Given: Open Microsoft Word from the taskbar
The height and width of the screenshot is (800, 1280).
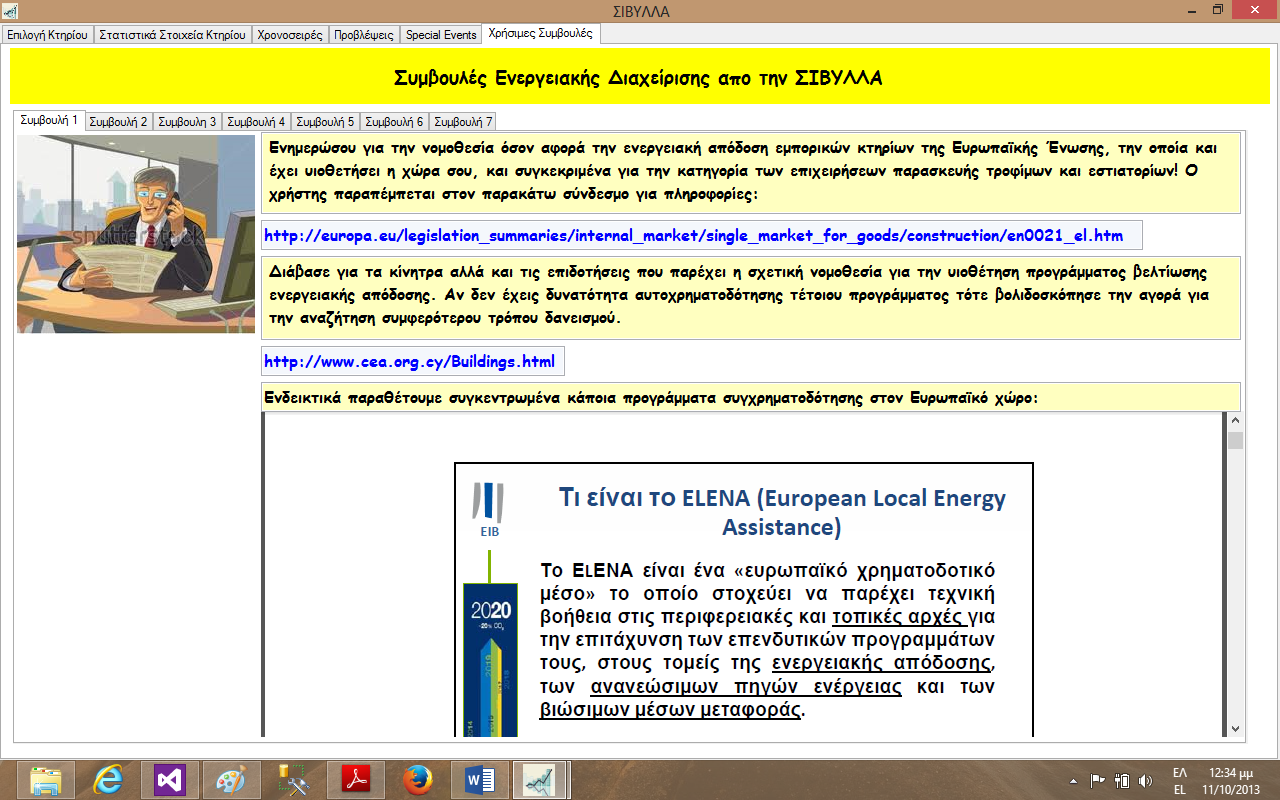Looking at the screenshot, I should 481,780.
